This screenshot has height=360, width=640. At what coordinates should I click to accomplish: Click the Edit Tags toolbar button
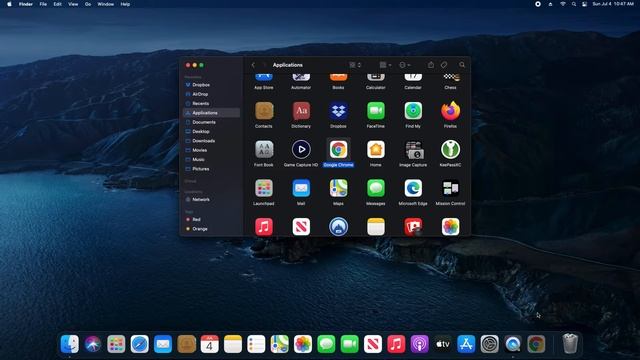tap(444, 65)
